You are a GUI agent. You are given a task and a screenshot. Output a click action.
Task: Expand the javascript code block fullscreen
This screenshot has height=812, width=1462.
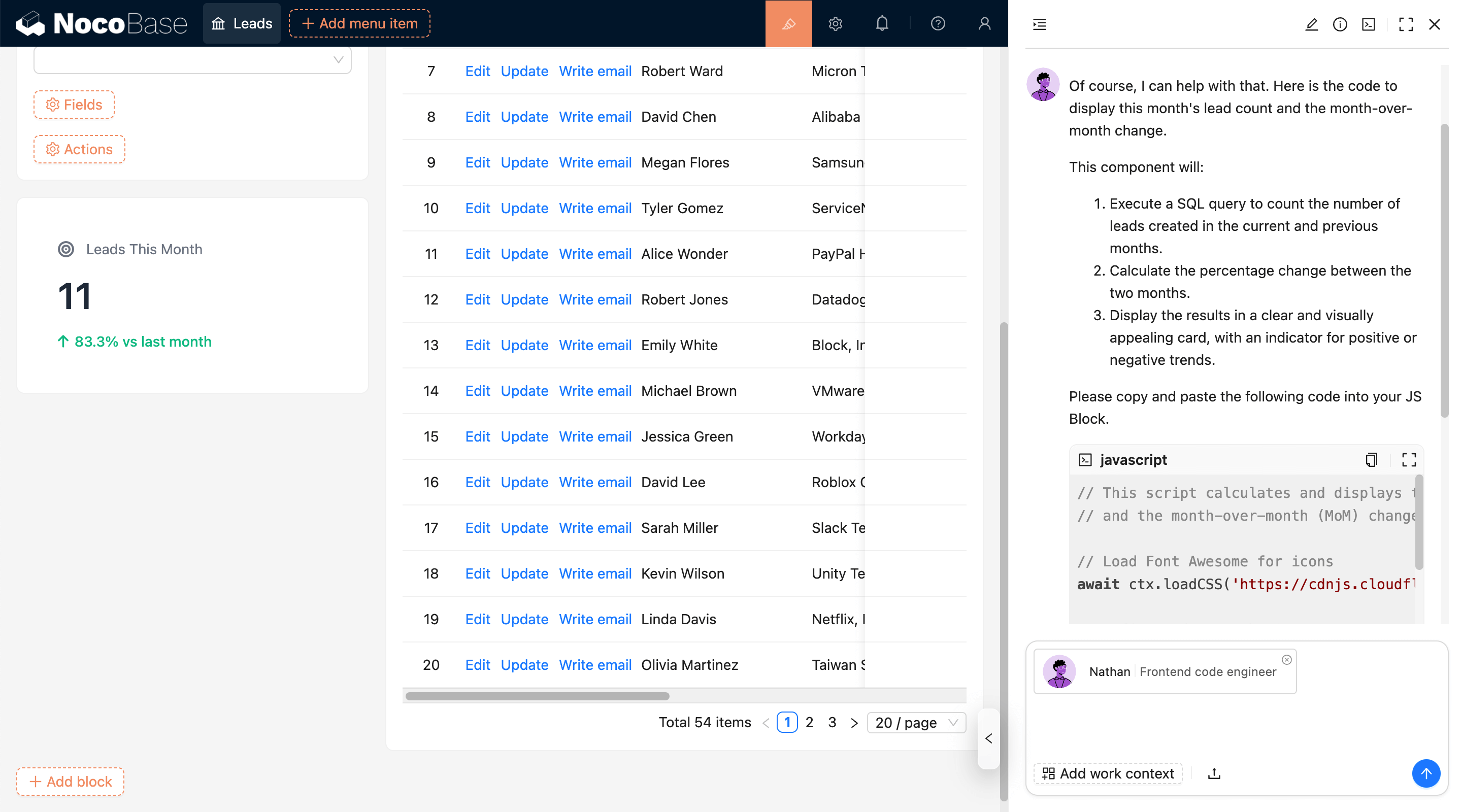pos(1409,460)
